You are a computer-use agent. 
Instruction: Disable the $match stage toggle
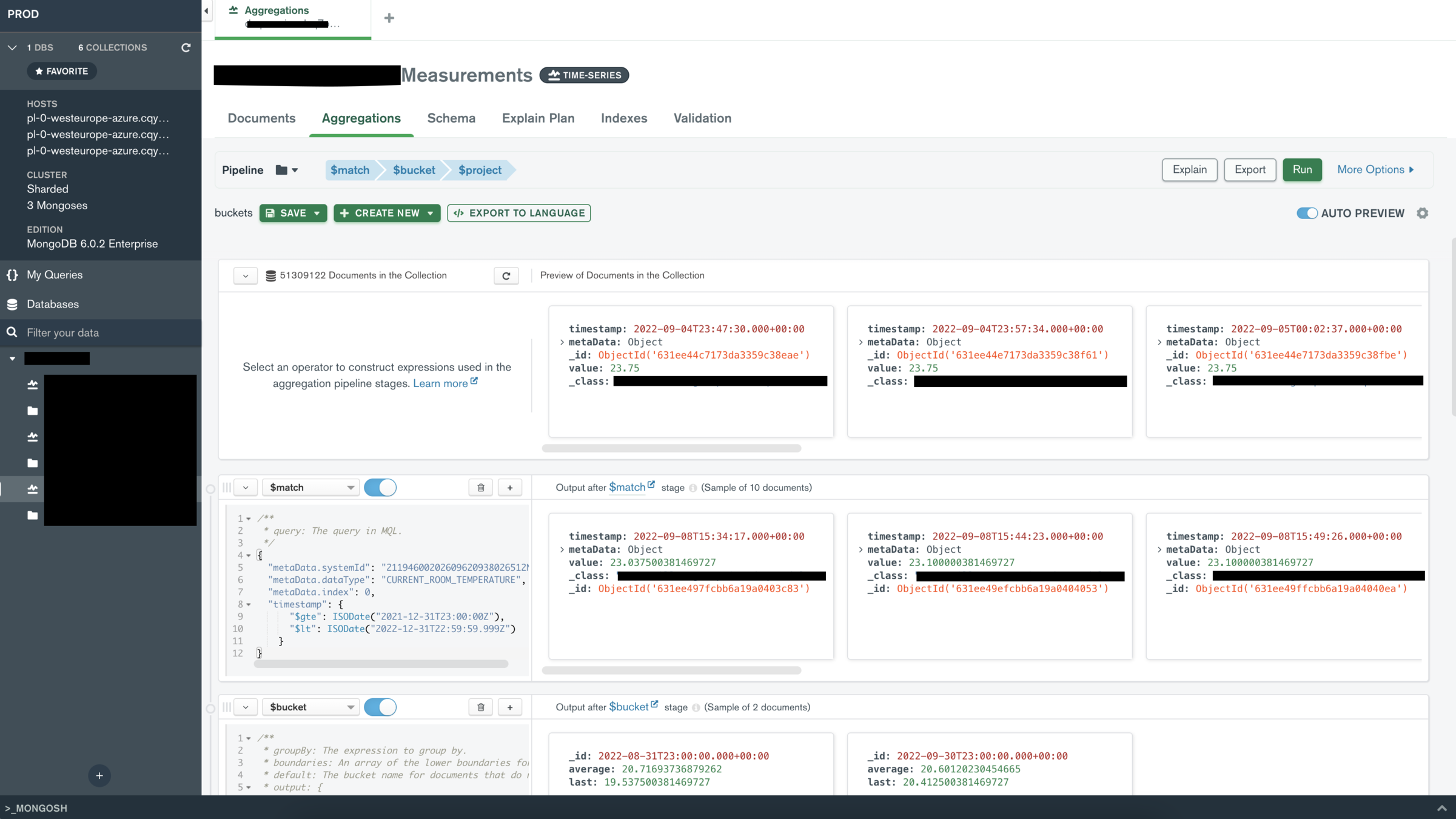click(x=380, y=487)
